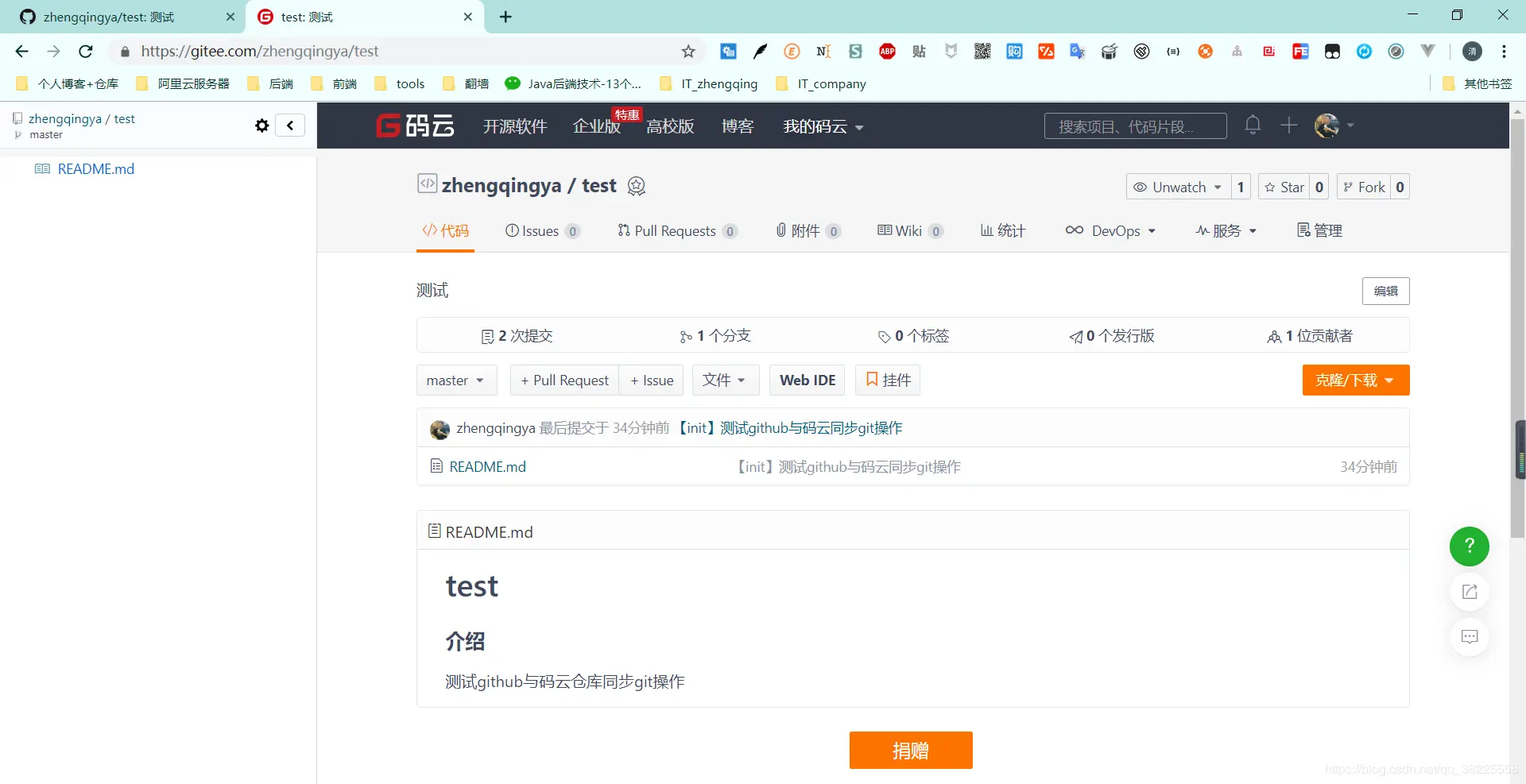The width and height of the screenshot is (1526, 784).
Task: Select the 代码 tab
Action: (445, 231)
